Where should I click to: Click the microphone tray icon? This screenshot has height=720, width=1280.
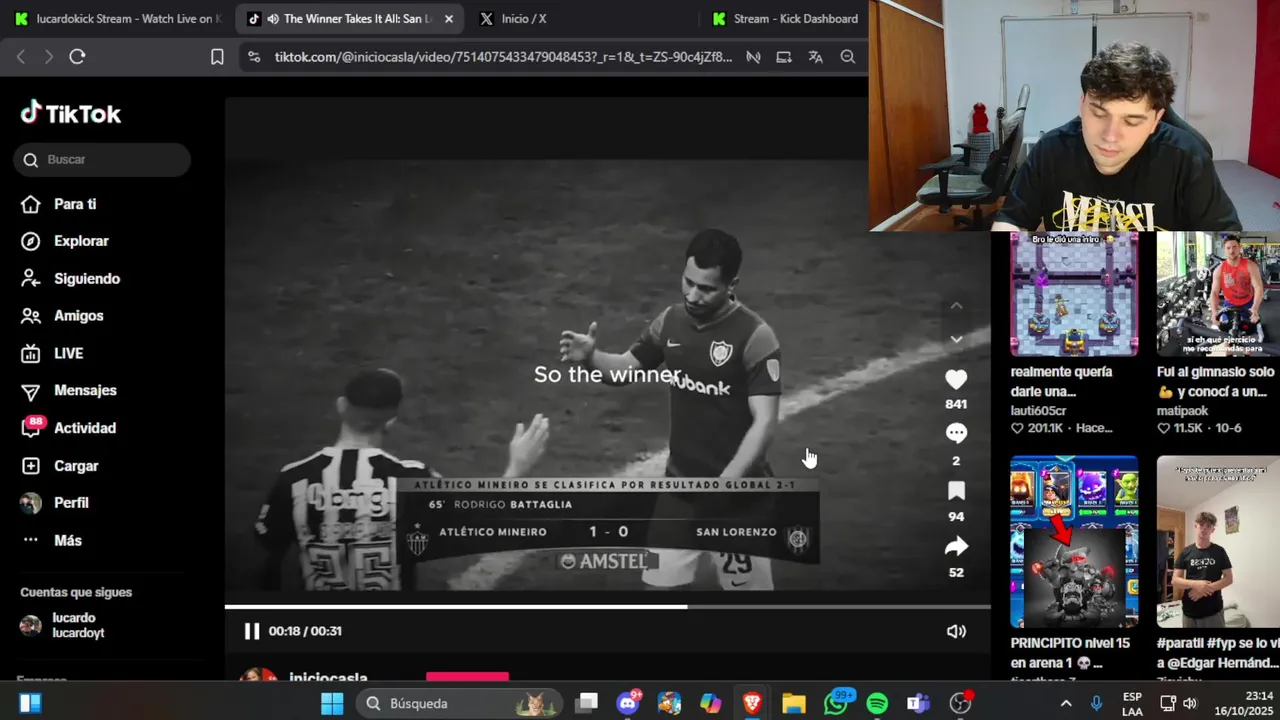point(1097,704)
